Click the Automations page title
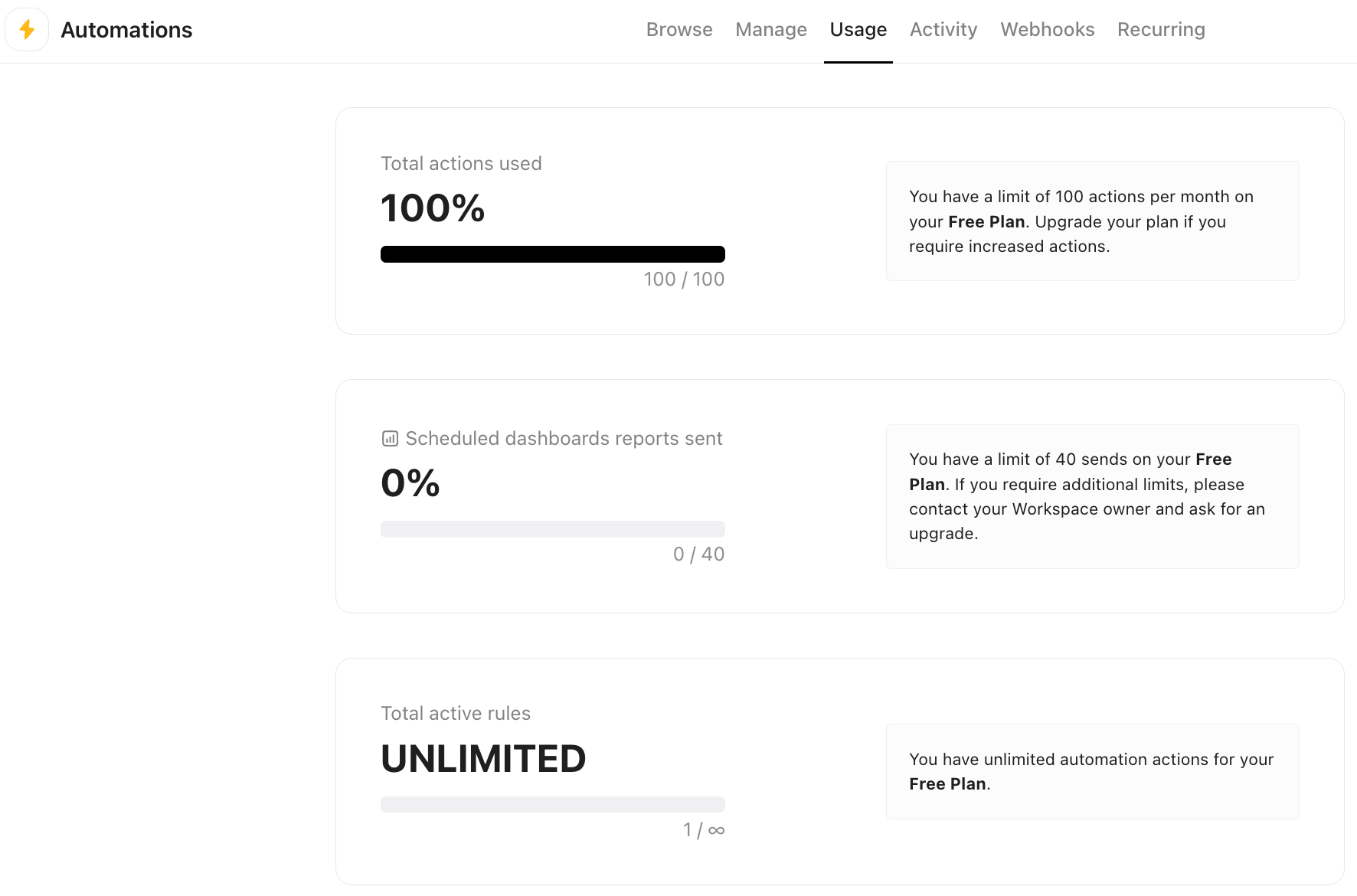This screenshot has width=1357, height=896. tap(126, 30)
